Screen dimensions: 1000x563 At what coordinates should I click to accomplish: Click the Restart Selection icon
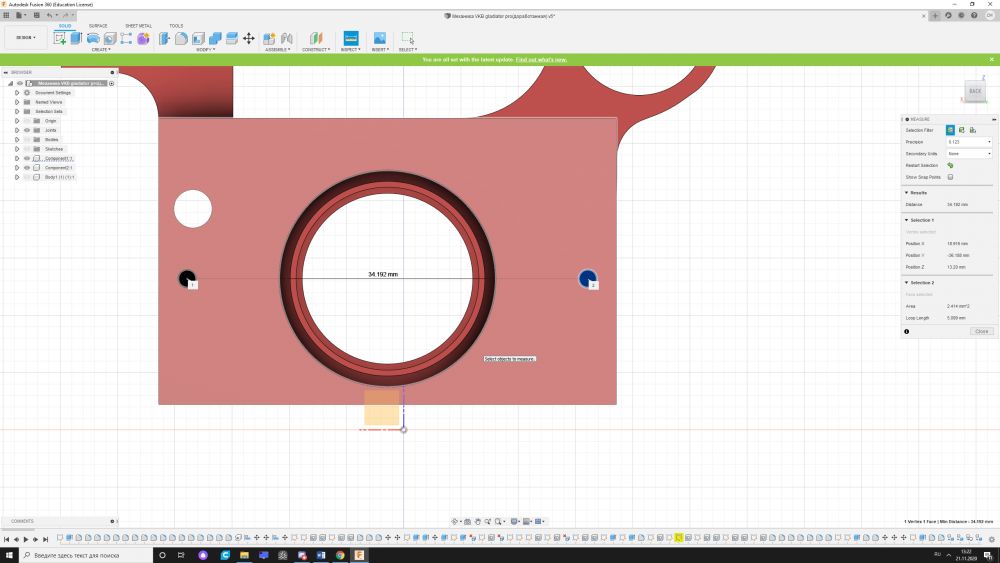tap(950, 165)
